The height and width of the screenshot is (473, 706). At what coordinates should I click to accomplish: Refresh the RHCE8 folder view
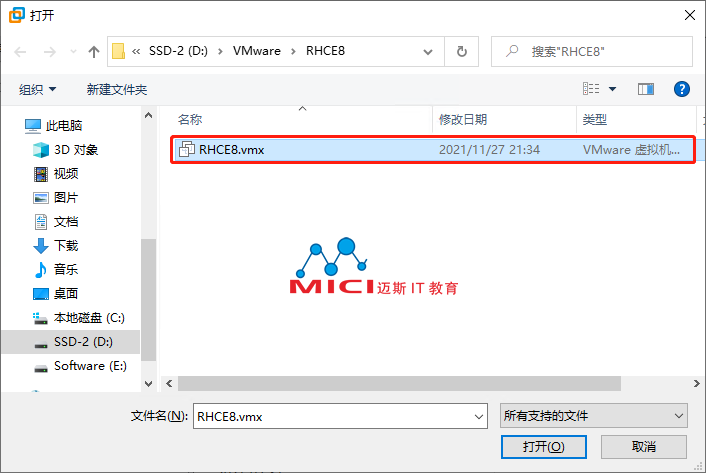coord(462,52)
